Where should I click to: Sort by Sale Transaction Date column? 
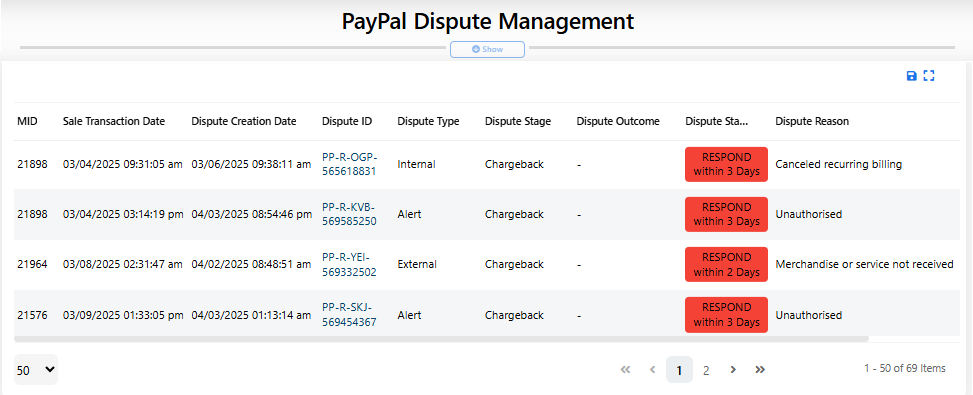(x=114, y=121)
